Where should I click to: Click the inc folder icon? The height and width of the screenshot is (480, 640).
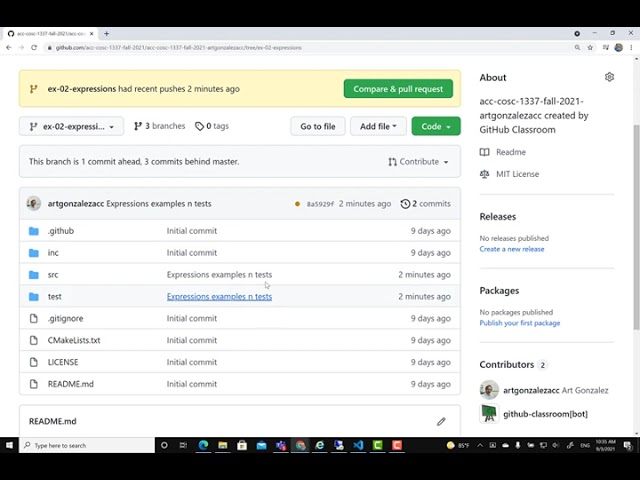point(34,253)
